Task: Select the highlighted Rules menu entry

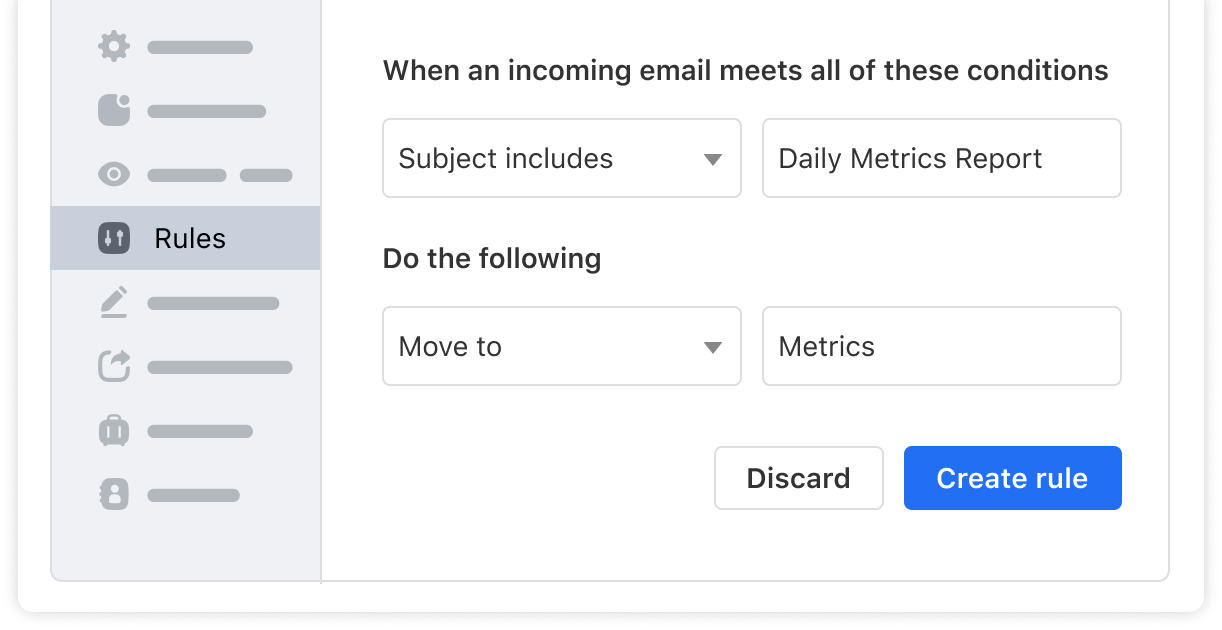Action: click(x=189, y=238)
